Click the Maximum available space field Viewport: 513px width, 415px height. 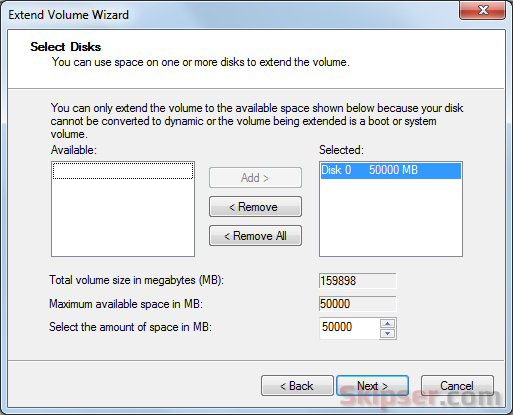tap(357, 304)
